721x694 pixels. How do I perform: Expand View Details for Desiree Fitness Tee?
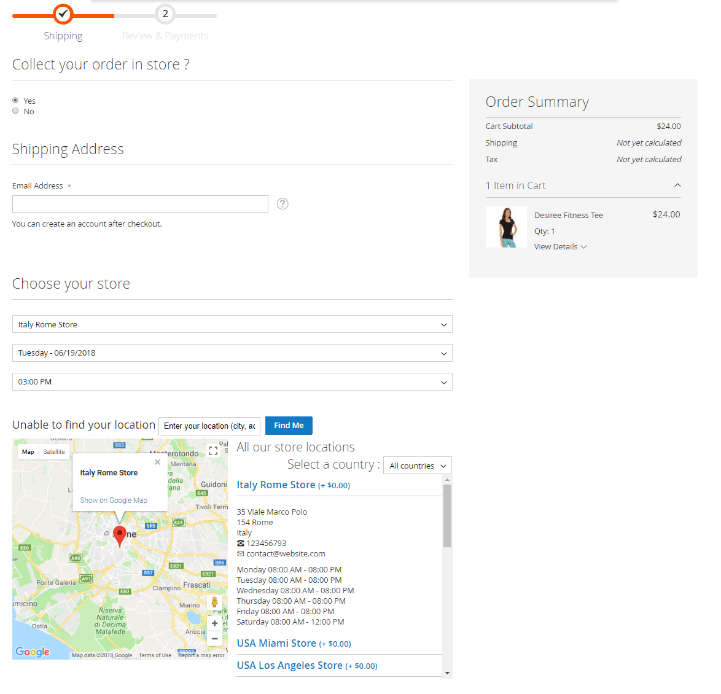pyautogui.click(x=560, y=247)
